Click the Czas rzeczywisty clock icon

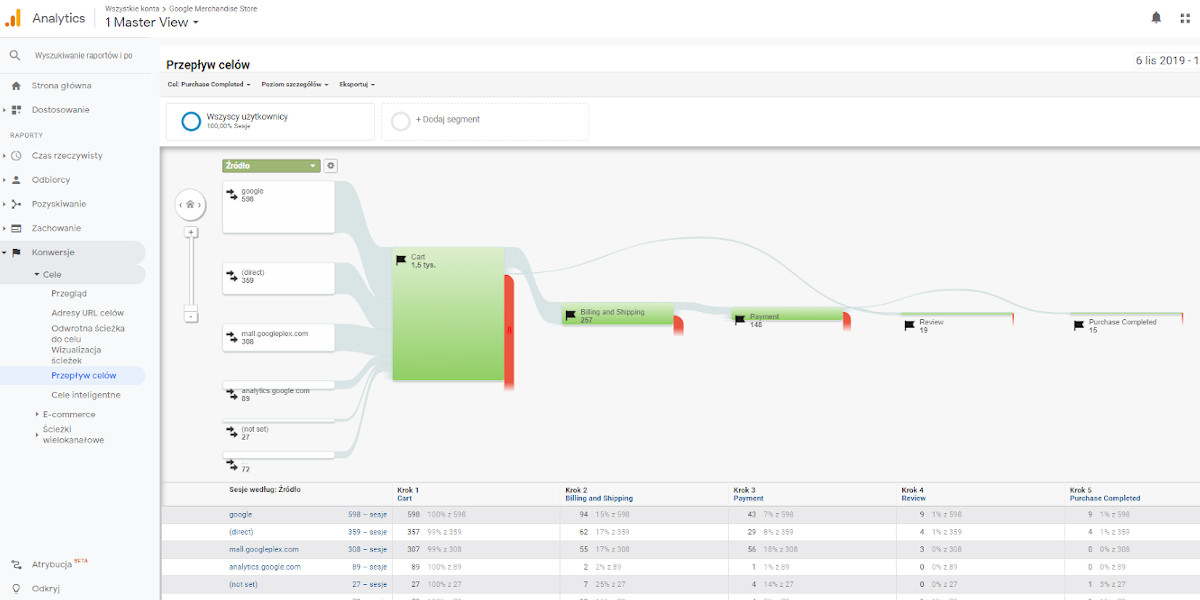(x=16, y=156)
